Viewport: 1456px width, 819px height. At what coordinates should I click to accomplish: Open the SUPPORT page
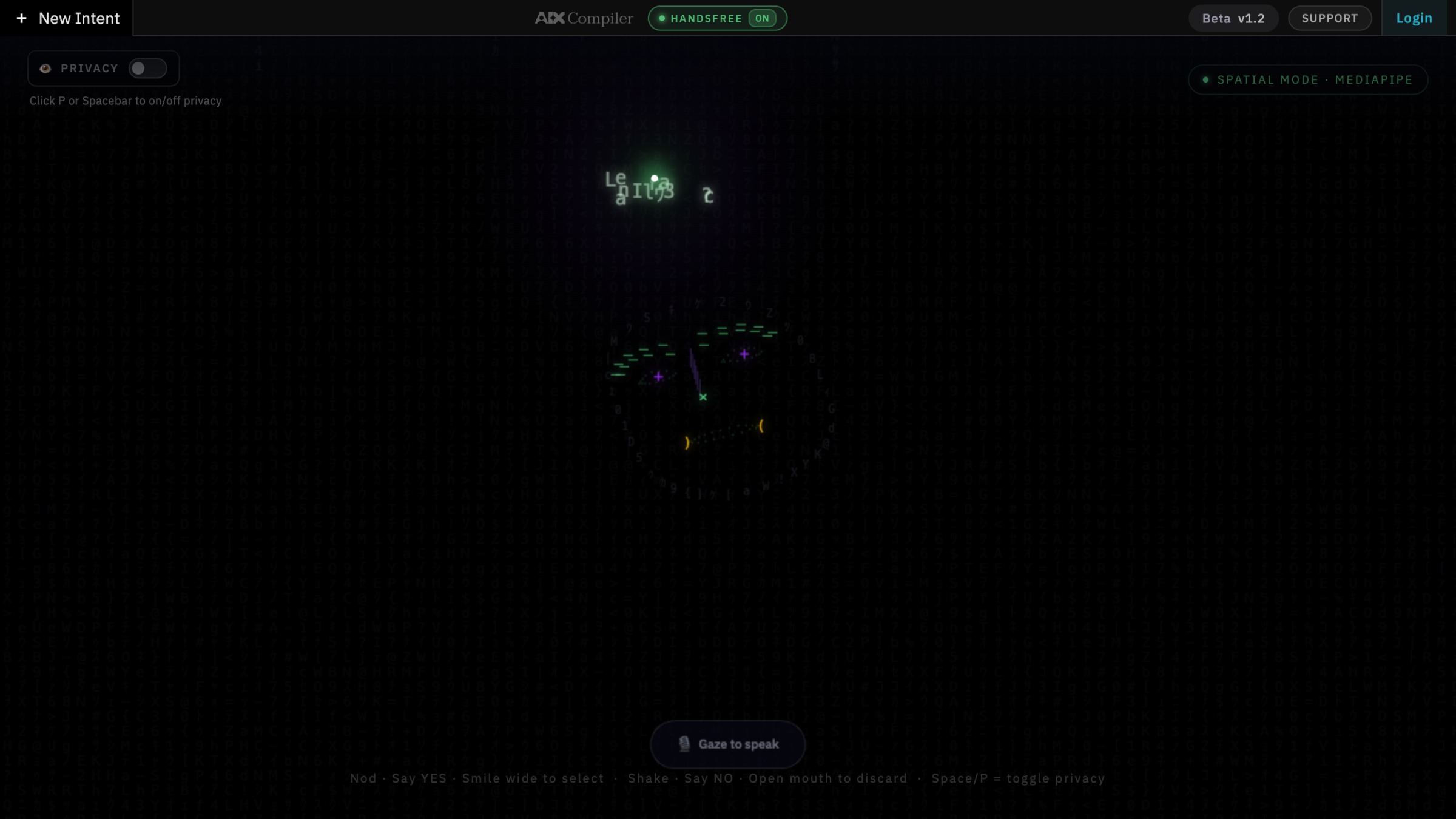(1329, 18)
